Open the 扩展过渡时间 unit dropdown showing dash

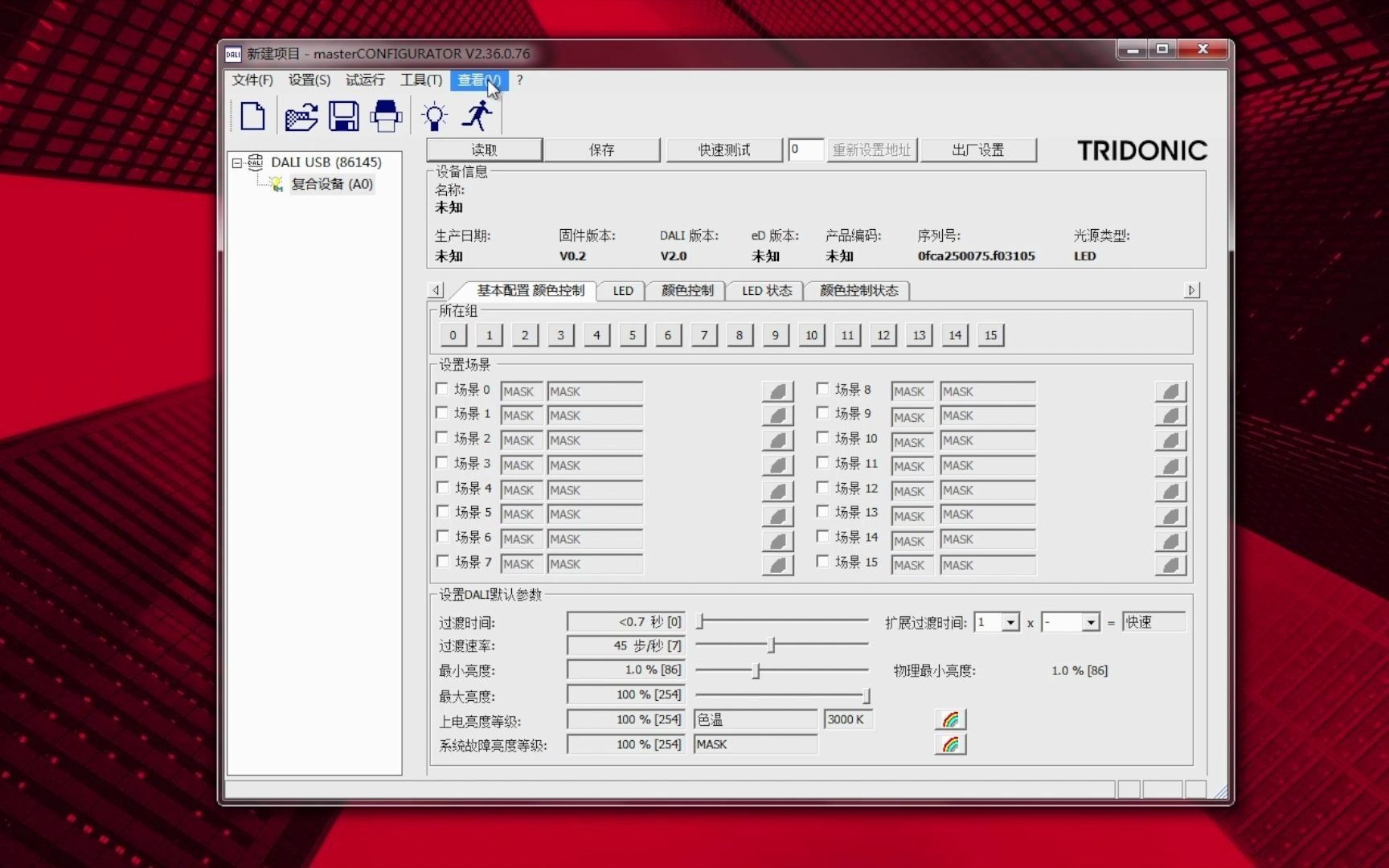1091,622
